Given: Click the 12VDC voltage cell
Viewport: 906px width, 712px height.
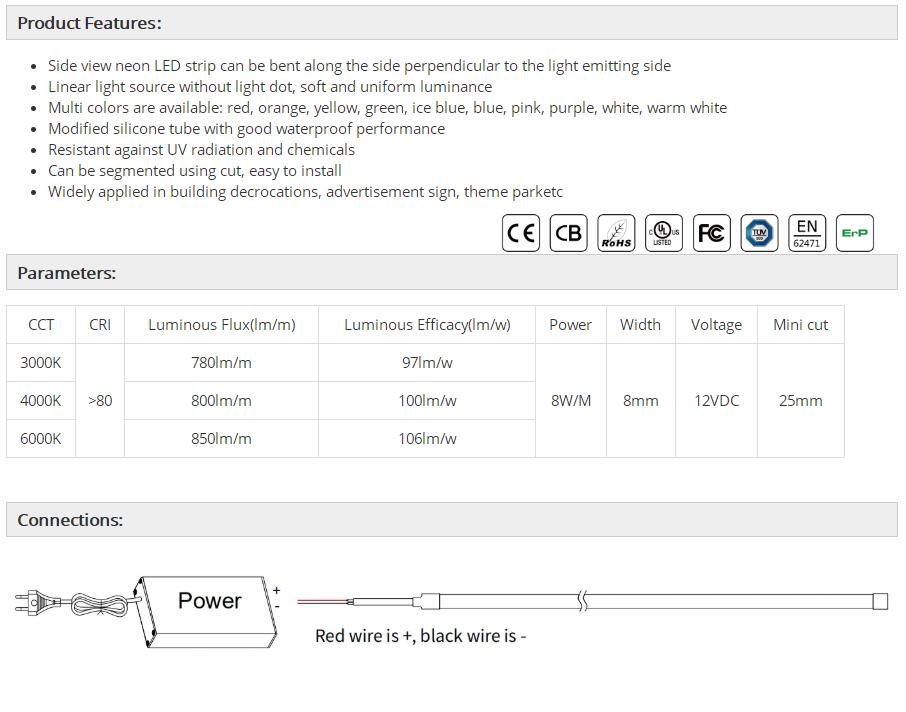Looking at the screenshot, I should tap(717, 401).
